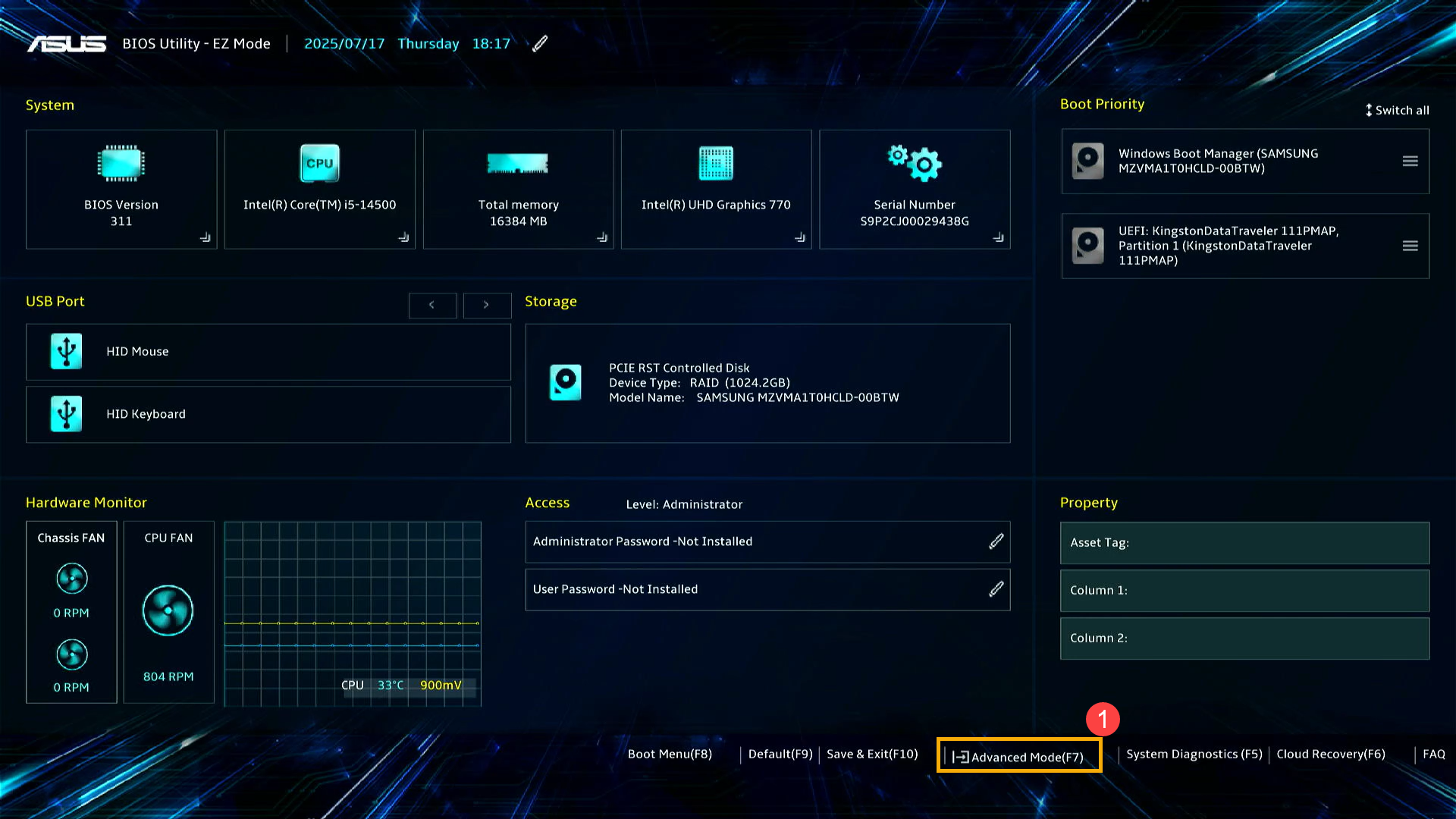
Task: Click the CPU FAN icon
Action: (168, 610)
